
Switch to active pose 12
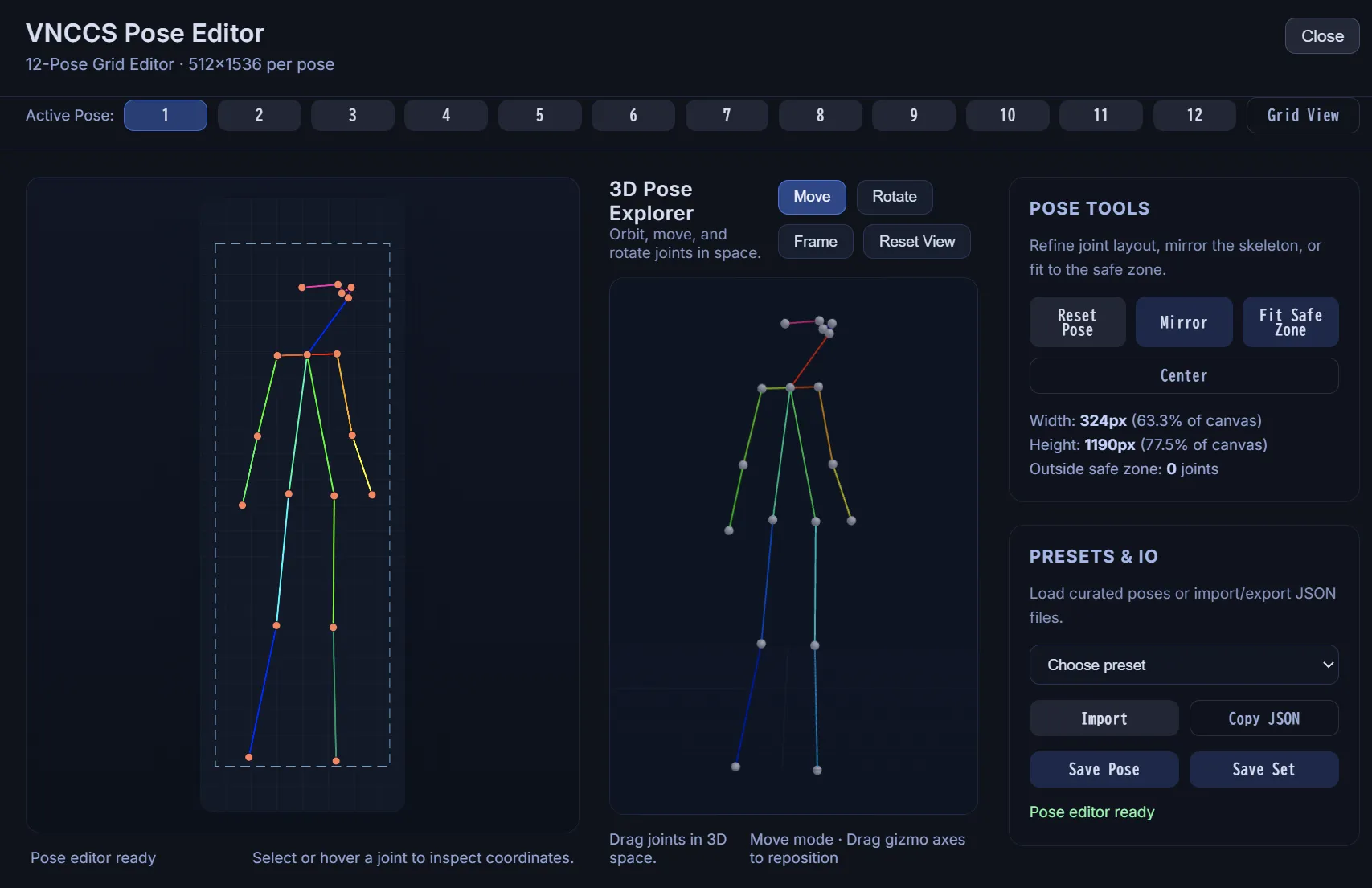tap(1194, 115)
